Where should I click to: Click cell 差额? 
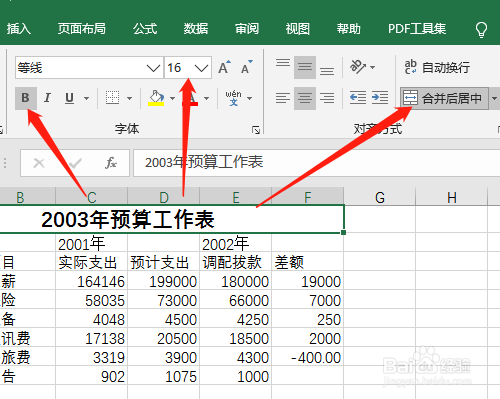307,262
